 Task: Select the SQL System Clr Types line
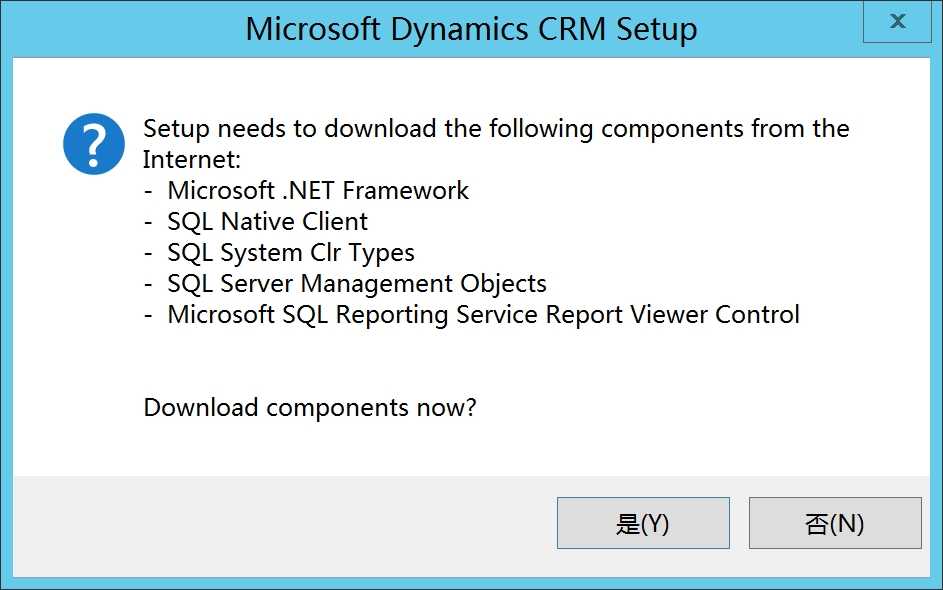coord(279,253)
